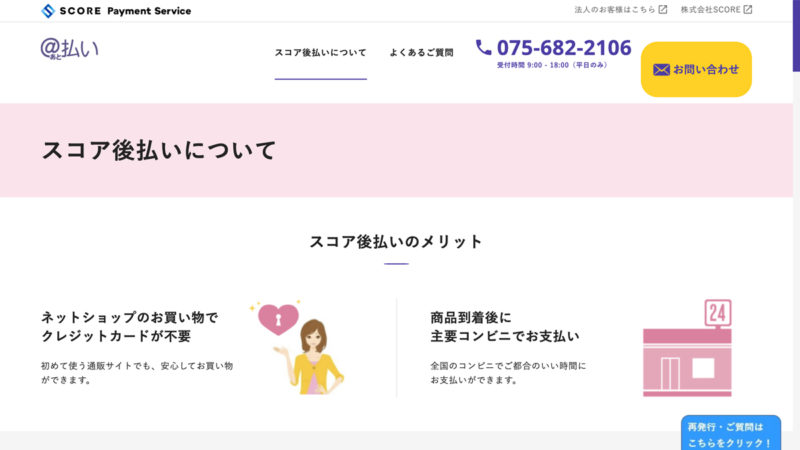Viewport: 800px width, 450px height.
Task: Click the phone handset icon
Action: 483,47
